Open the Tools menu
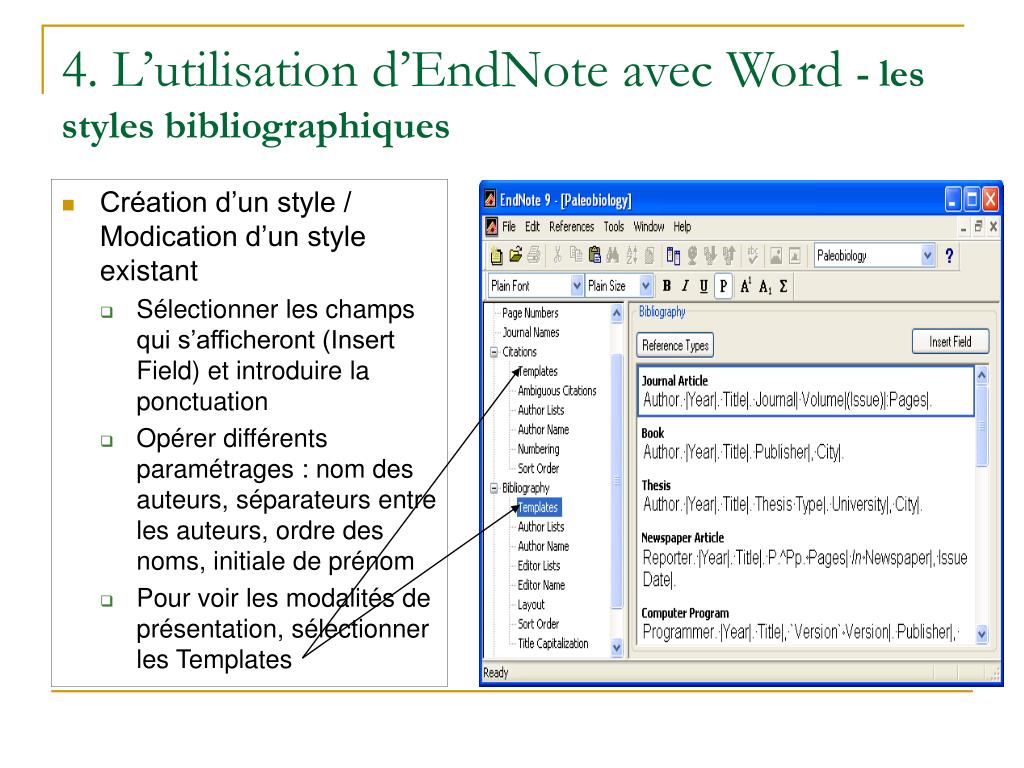 [x=614, y=227]
